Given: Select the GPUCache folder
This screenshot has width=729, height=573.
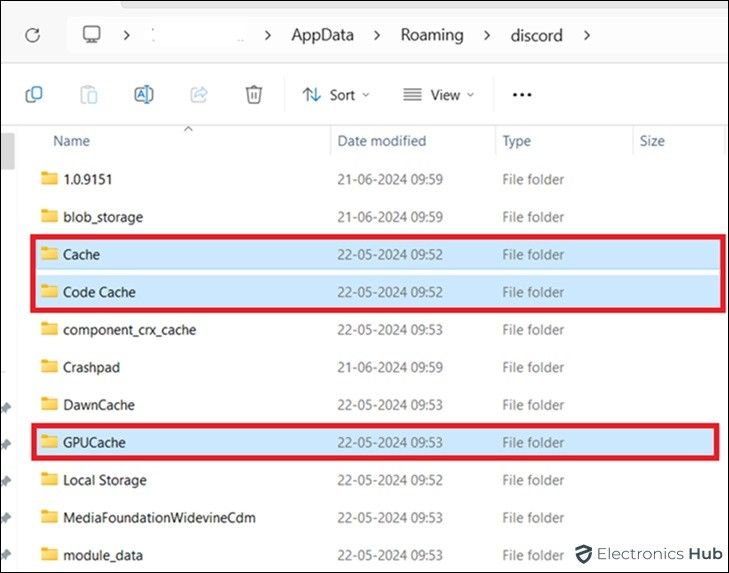Looking at the screenshot, I should tap(94, 442).
